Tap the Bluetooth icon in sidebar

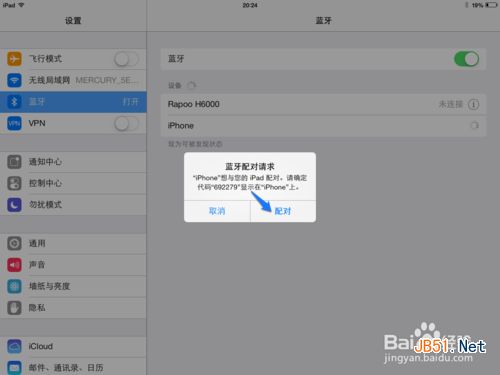(x=14, y=102)
